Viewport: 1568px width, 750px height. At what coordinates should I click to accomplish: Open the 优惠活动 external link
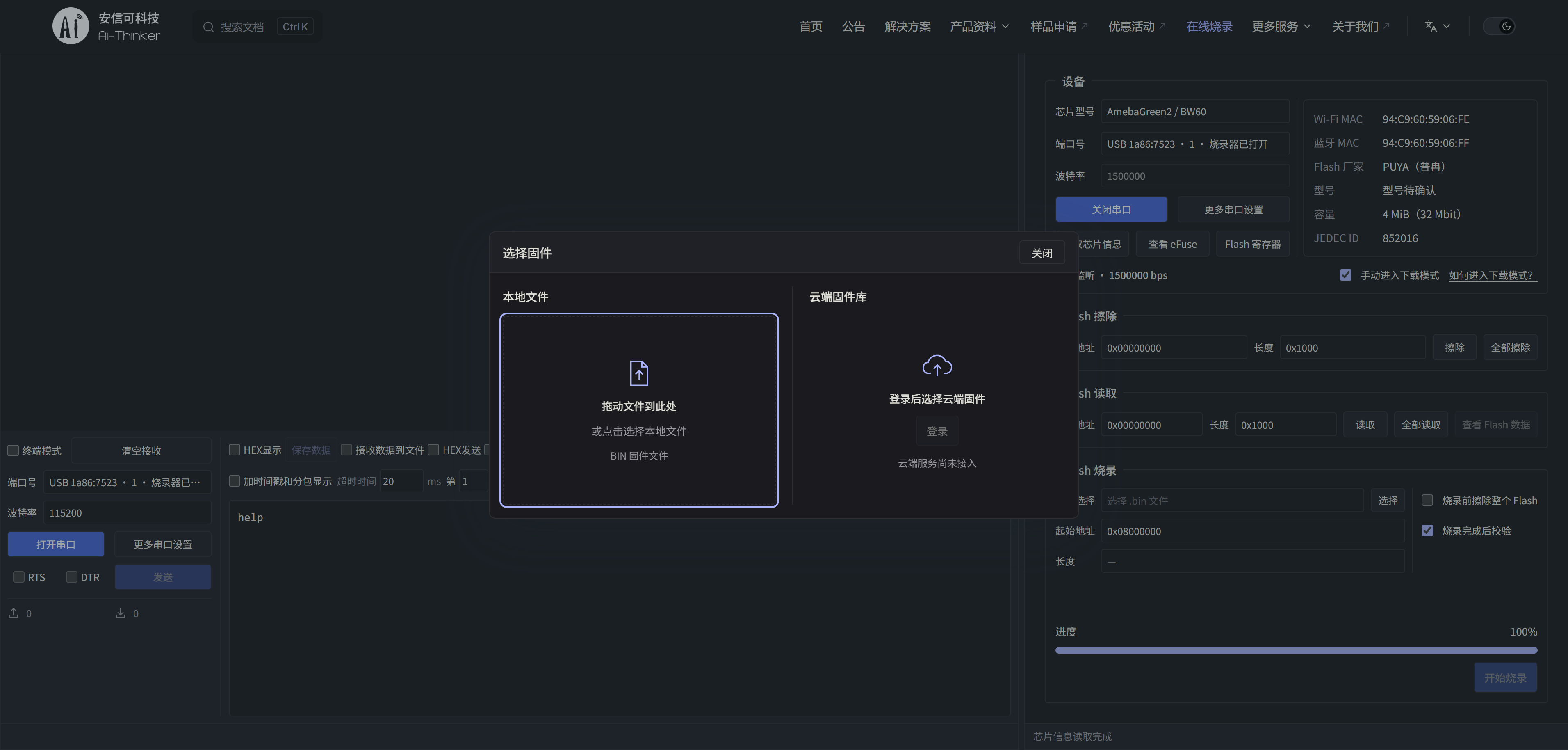pyautogui.click(x=1137, y=26)
